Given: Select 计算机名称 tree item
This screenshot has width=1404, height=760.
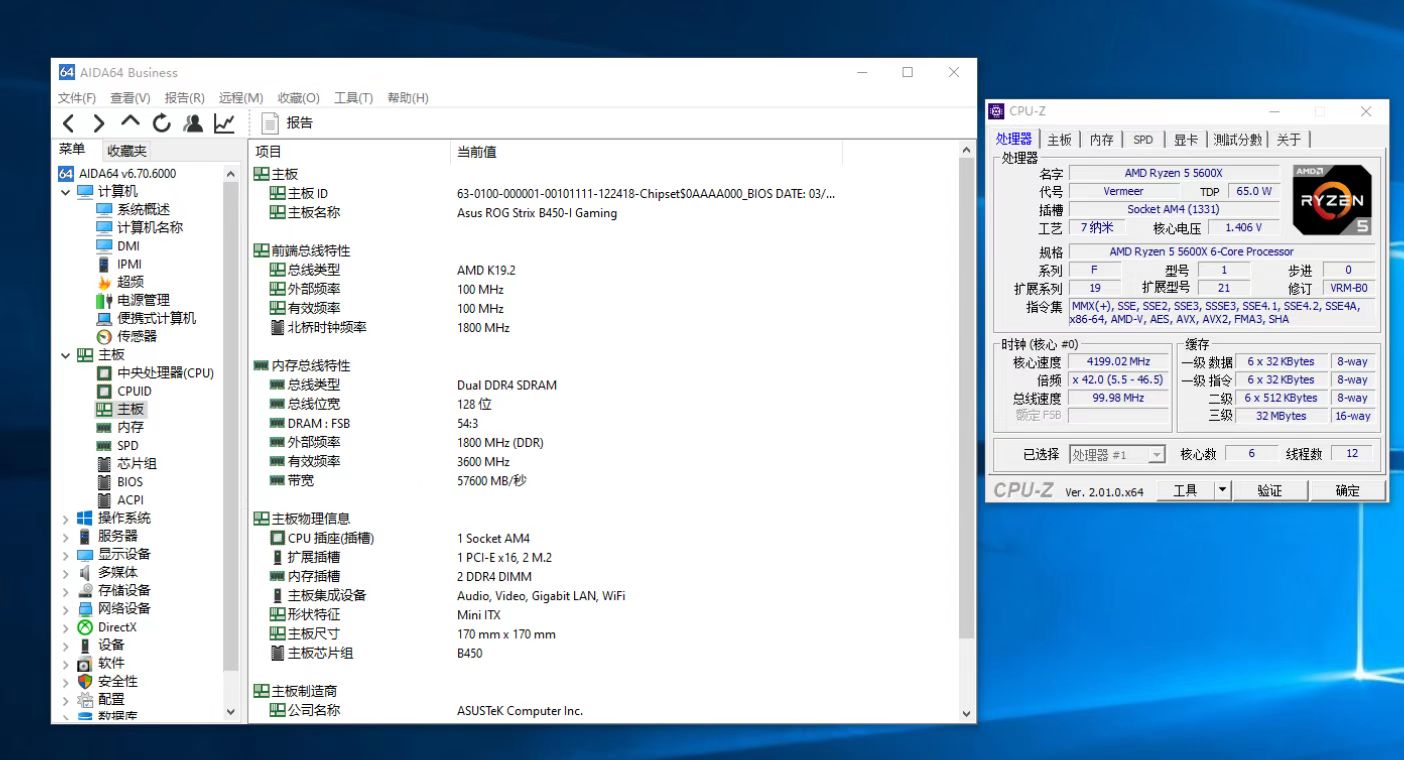Looking at the screenshot, I should 150,227.
